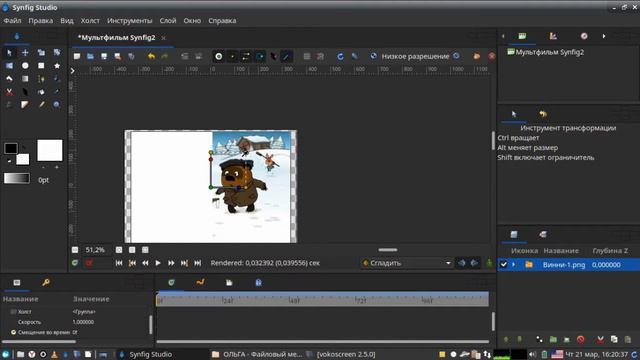The image size is (640, 360).
Task: Click the 51,2% zoom field
Action: pyautogui.click(x=96, y=249)
